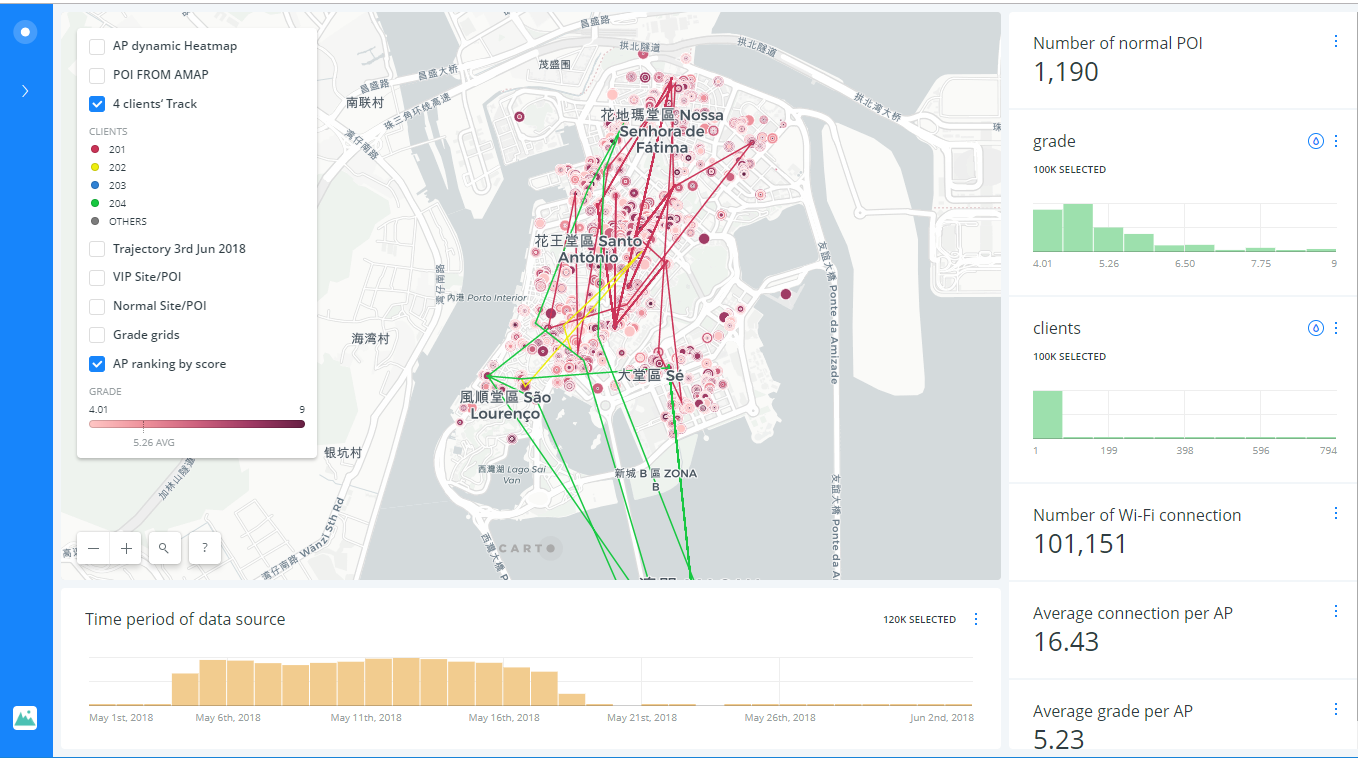1358x758 pixels.
Task: Expand the blue sidebar with chevron arrow
Action: click(26, 91)
